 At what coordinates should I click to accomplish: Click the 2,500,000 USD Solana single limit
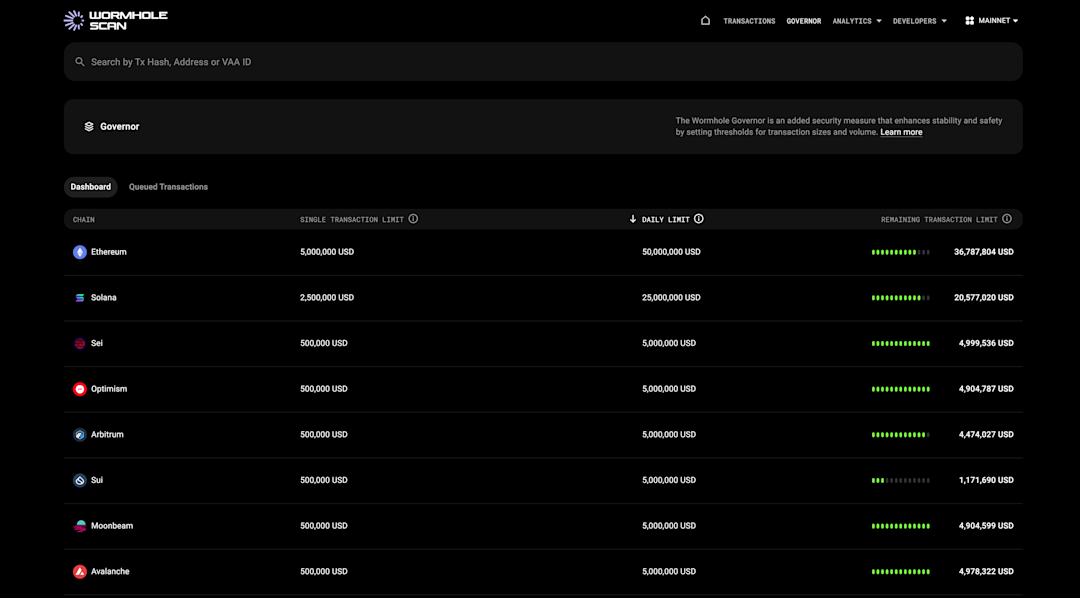coord(326,298)
